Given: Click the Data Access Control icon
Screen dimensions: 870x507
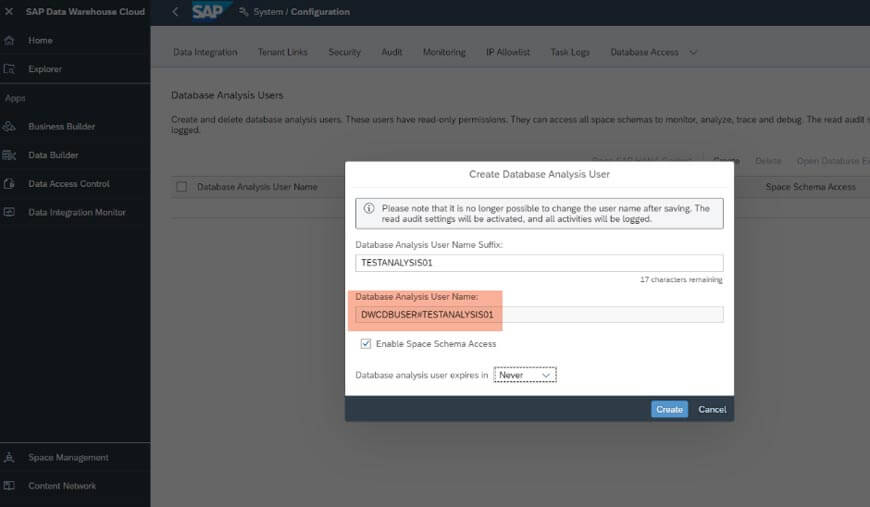Looking at the screenshot, I should pos(9,184).
